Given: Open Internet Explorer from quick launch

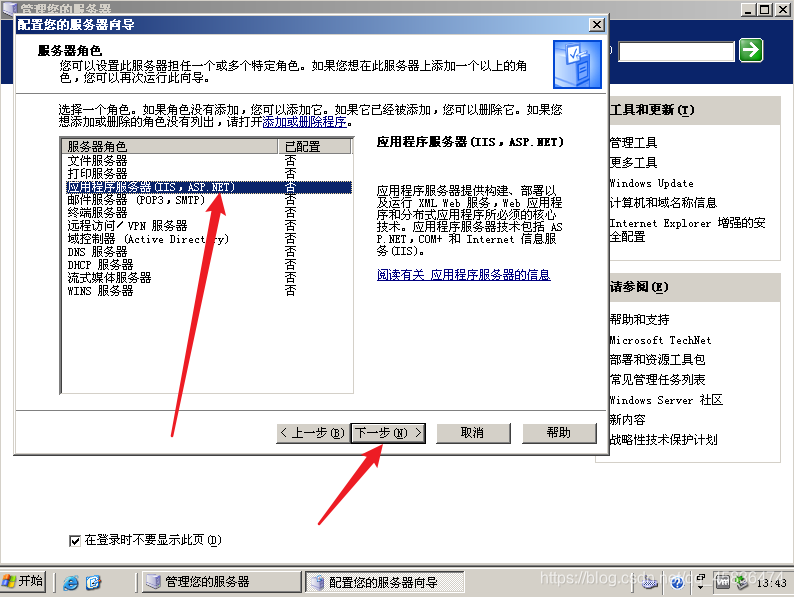Looking at the screenshot, I should 71,583.
